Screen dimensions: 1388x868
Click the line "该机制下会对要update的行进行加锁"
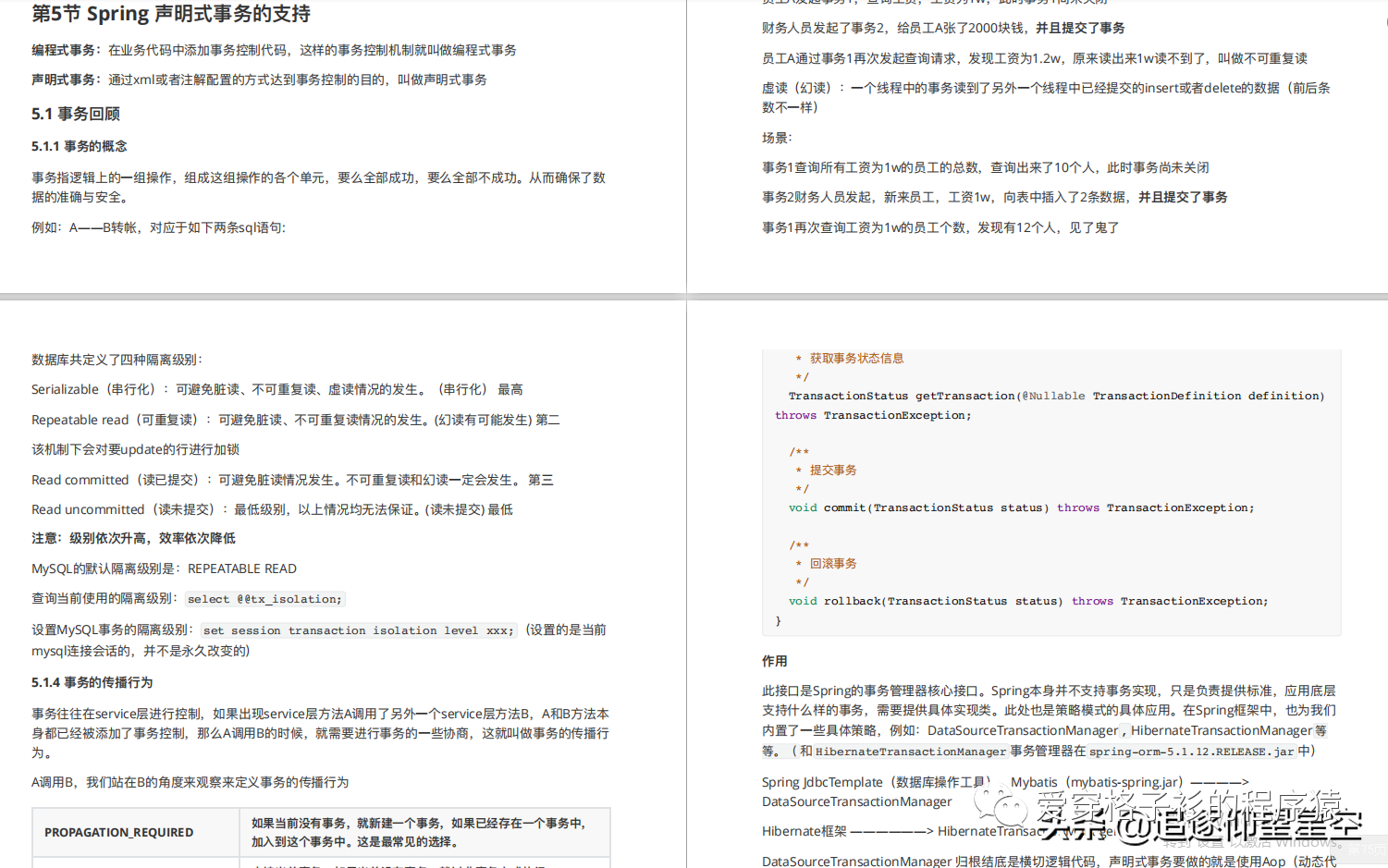pos(135,449)
